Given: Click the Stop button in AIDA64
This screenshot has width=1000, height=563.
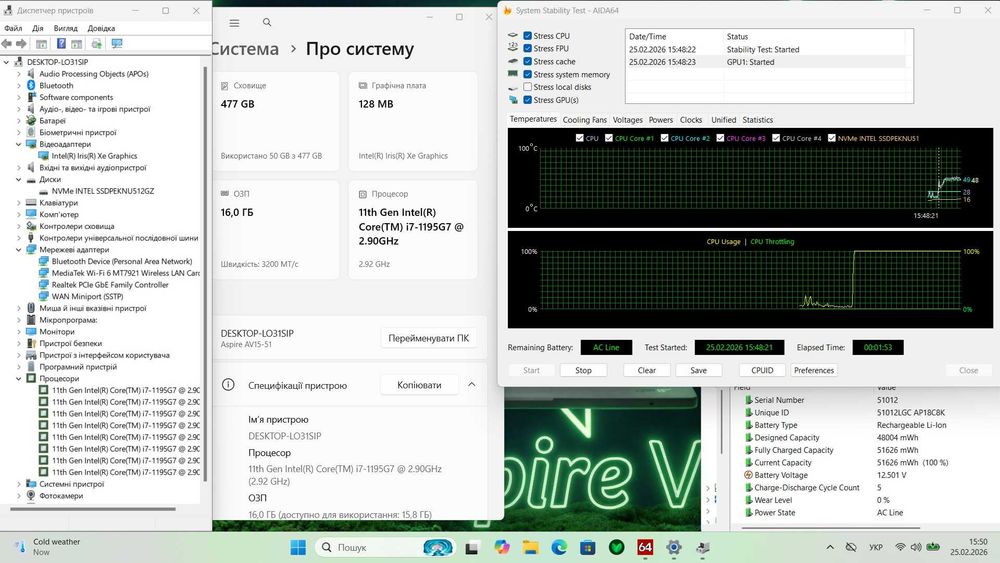Looking at the screenshot, I should (x=583, y=370).
